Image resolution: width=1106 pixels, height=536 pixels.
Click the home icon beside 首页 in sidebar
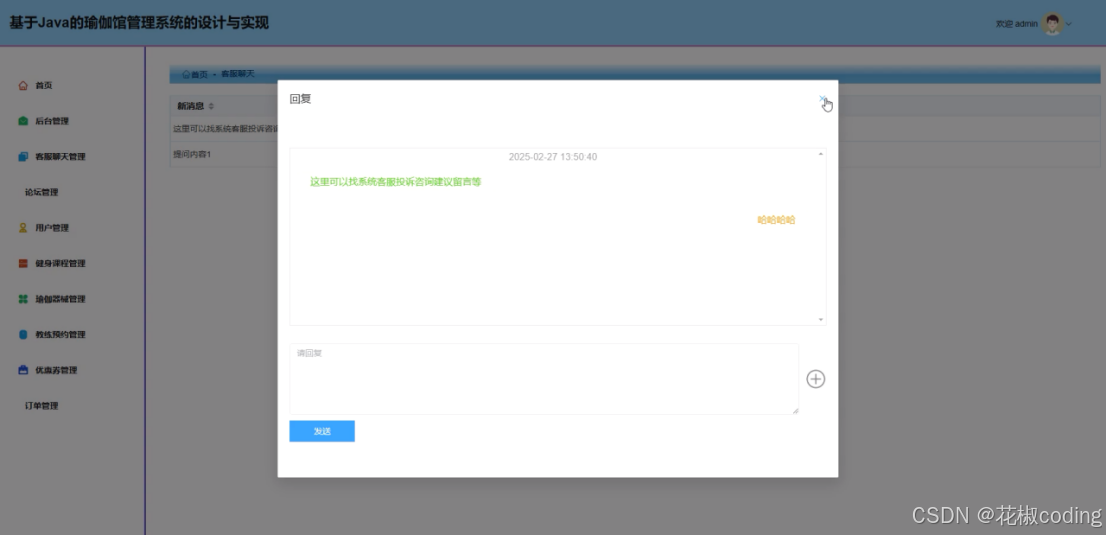(23, 85)
